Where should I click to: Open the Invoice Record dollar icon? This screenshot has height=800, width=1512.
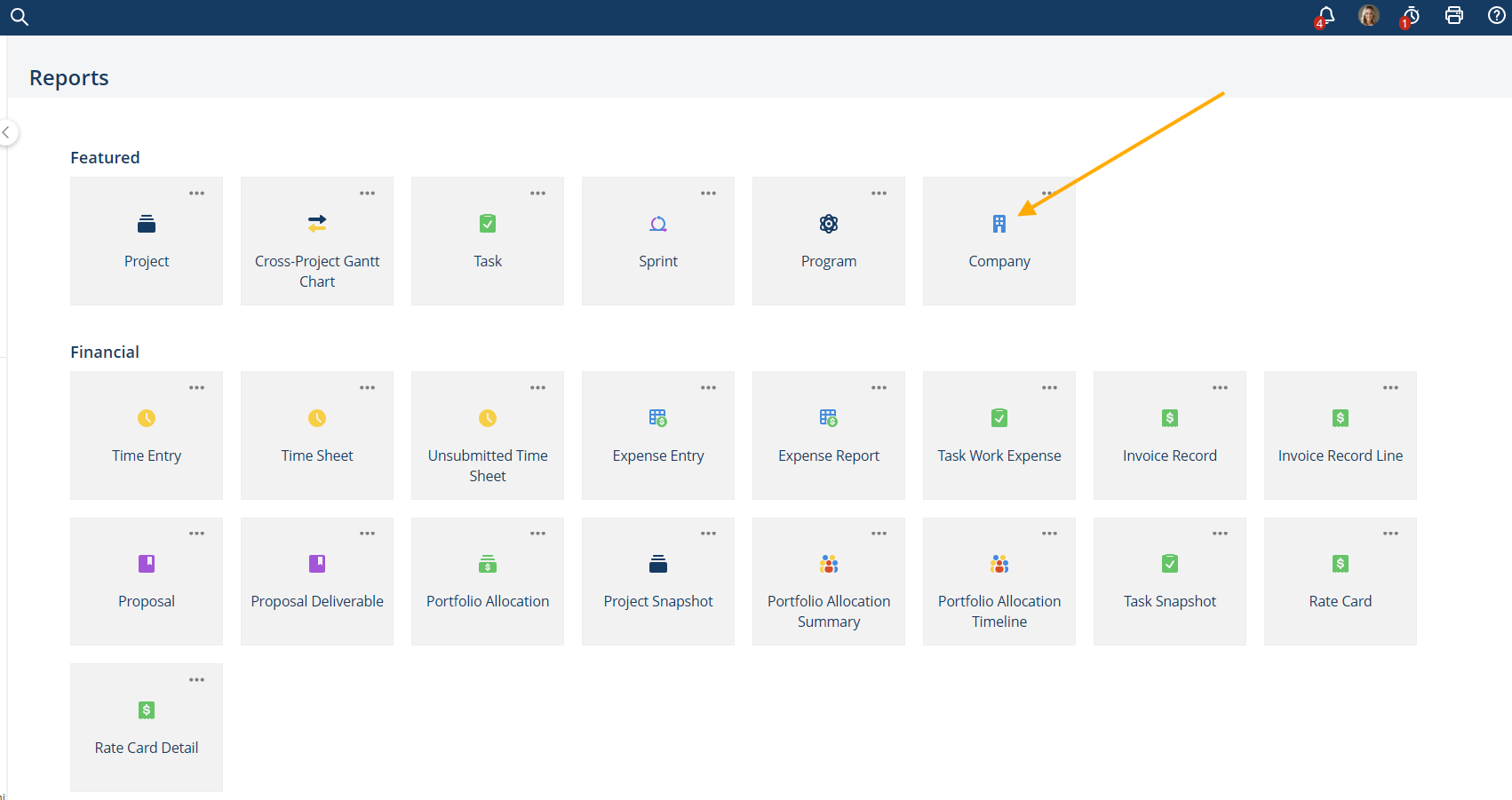[x=1170, y=418]
